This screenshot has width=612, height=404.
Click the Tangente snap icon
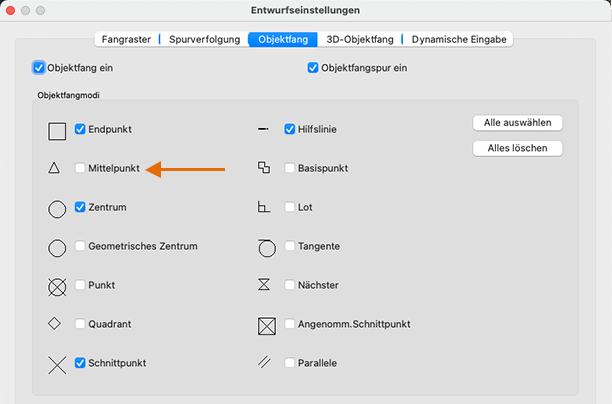click(x=265, y=246)
